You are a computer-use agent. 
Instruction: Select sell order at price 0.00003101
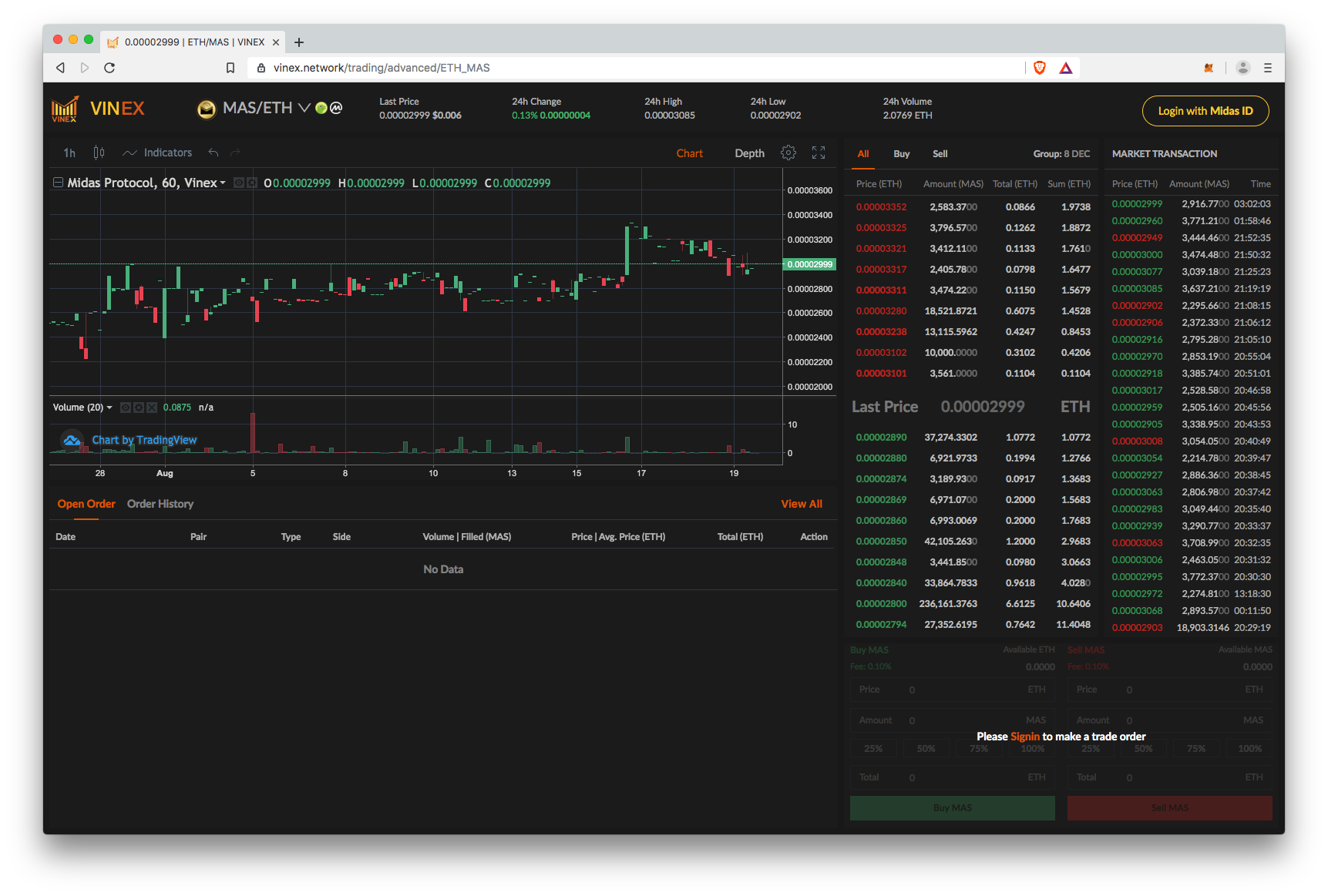click(973, 374)
